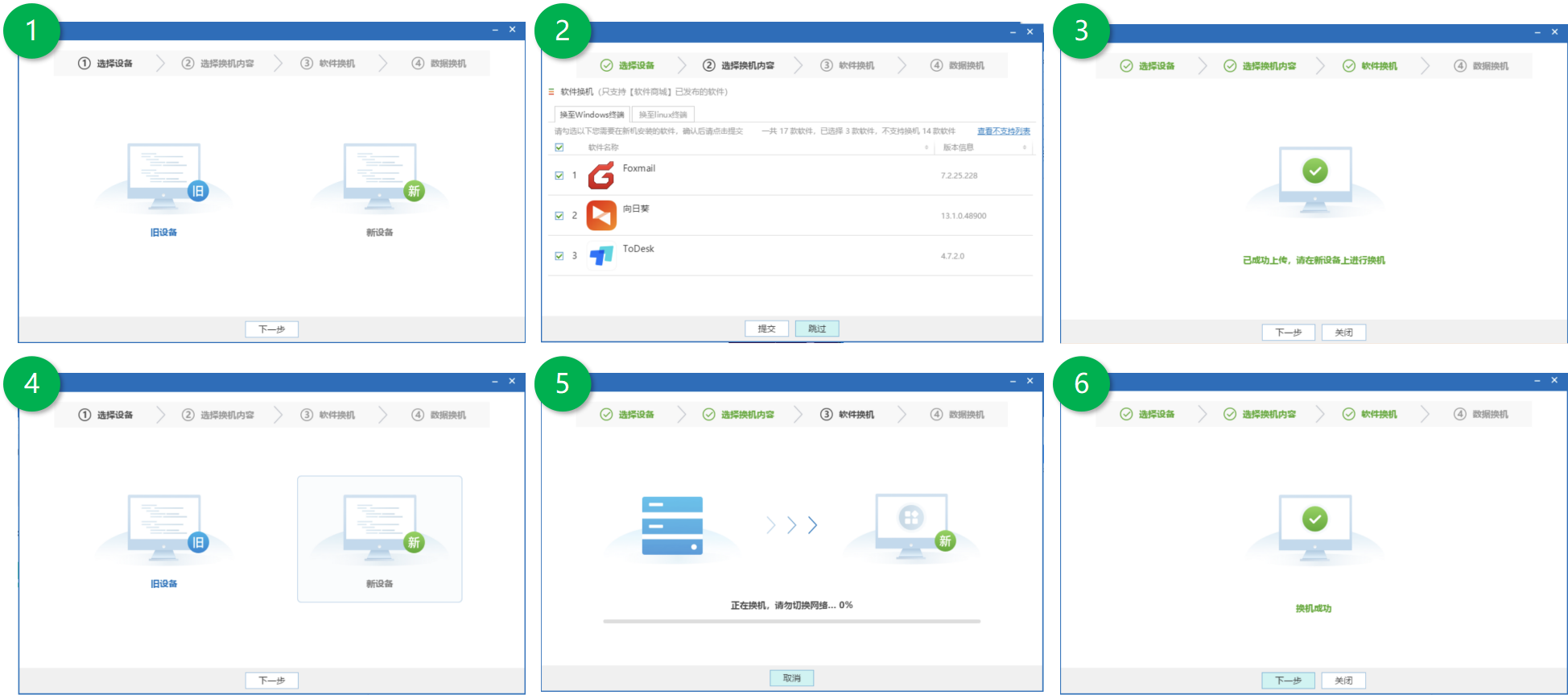Select the 换至Windows终端 tab

click(592, 114)
